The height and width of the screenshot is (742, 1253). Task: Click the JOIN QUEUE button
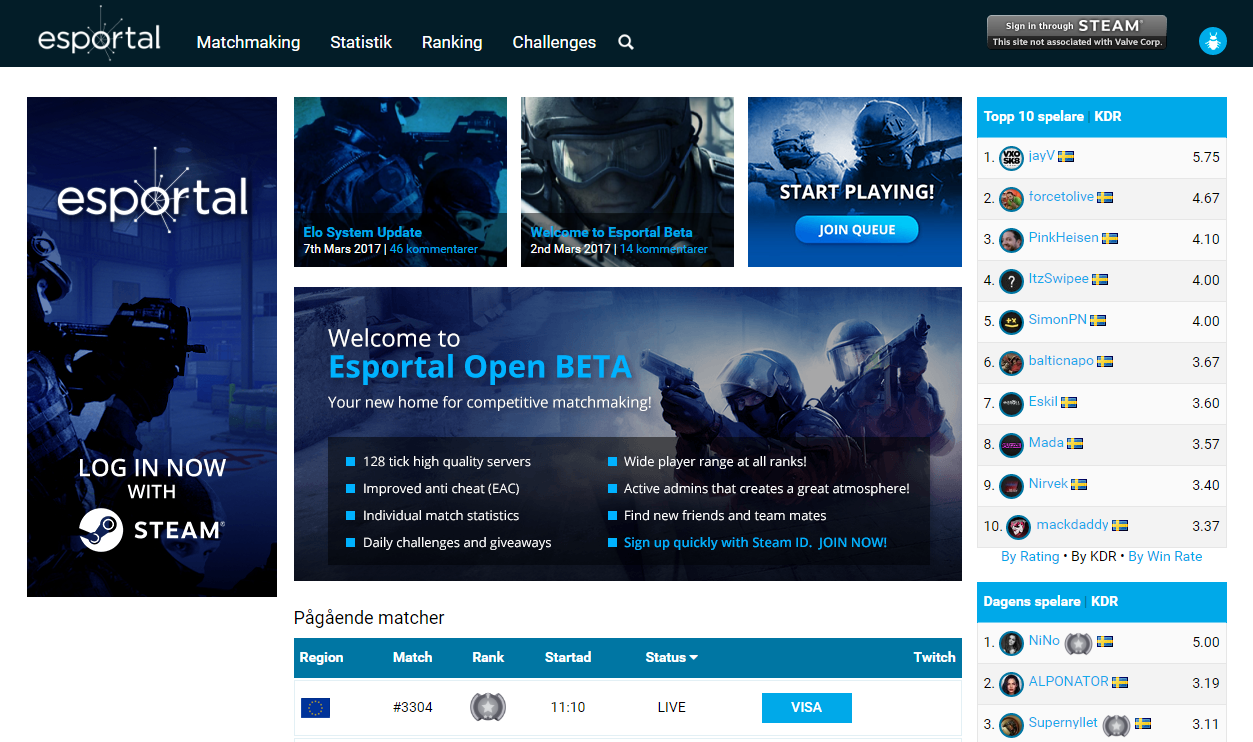click(857, 230)
